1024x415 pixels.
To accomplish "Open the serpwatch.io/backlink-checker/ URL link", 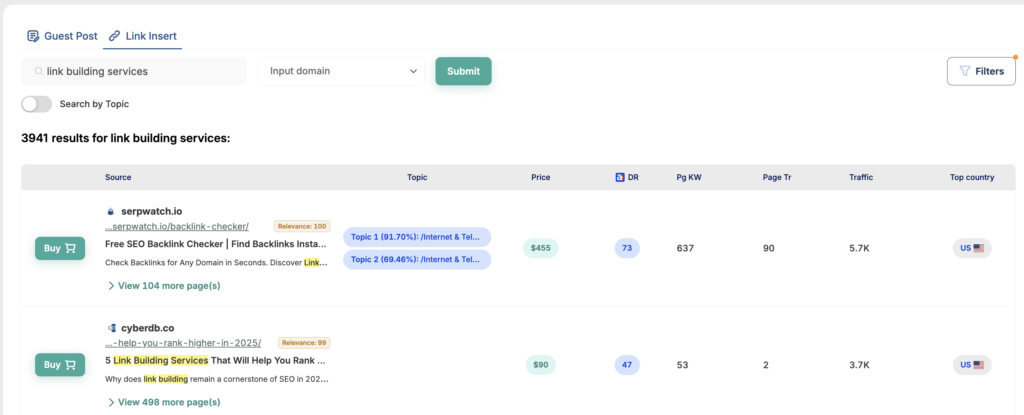I will [177, 227].
